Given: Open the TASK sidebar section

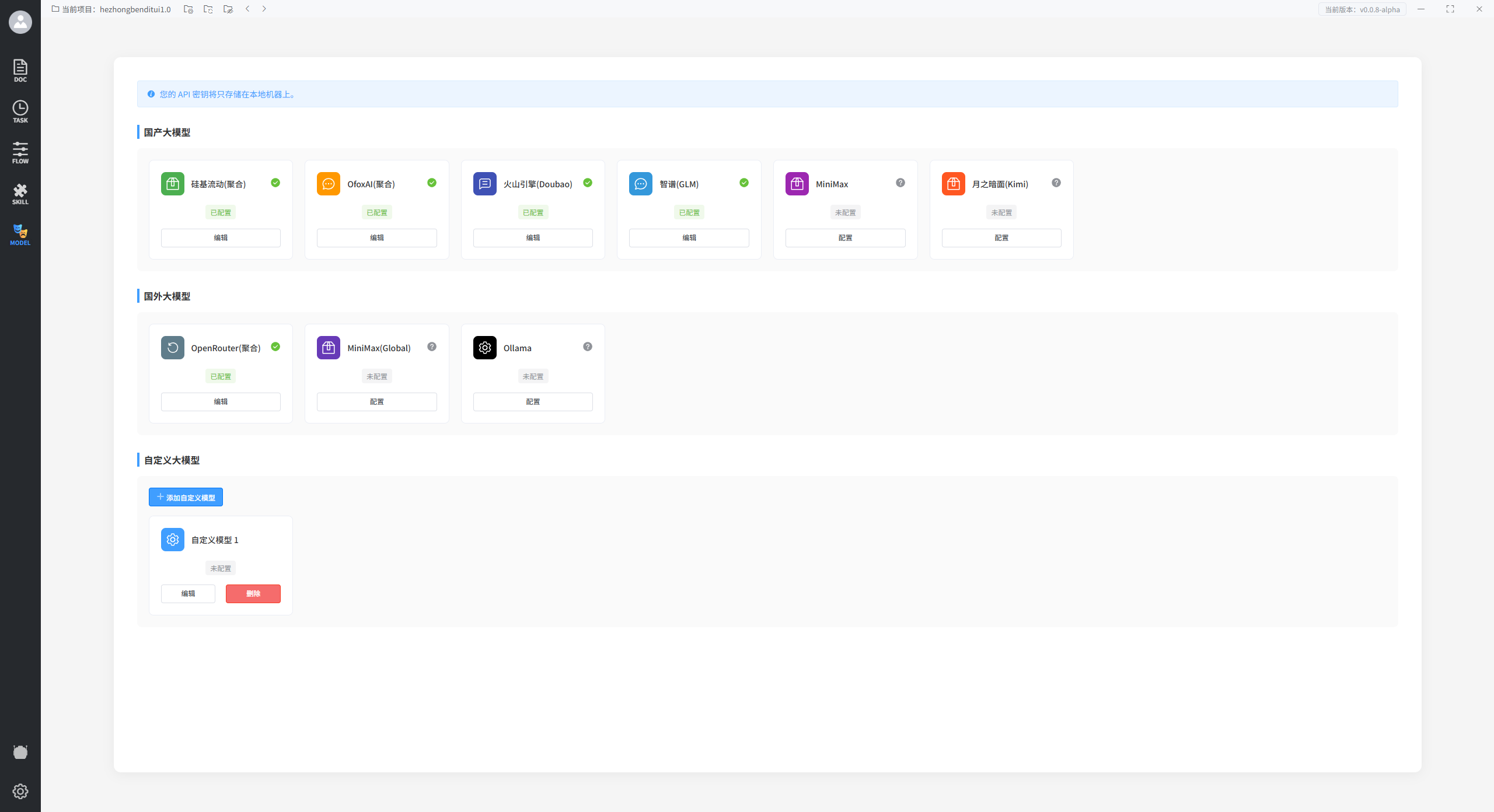Looking at the screenshot, I should point(20,111).
